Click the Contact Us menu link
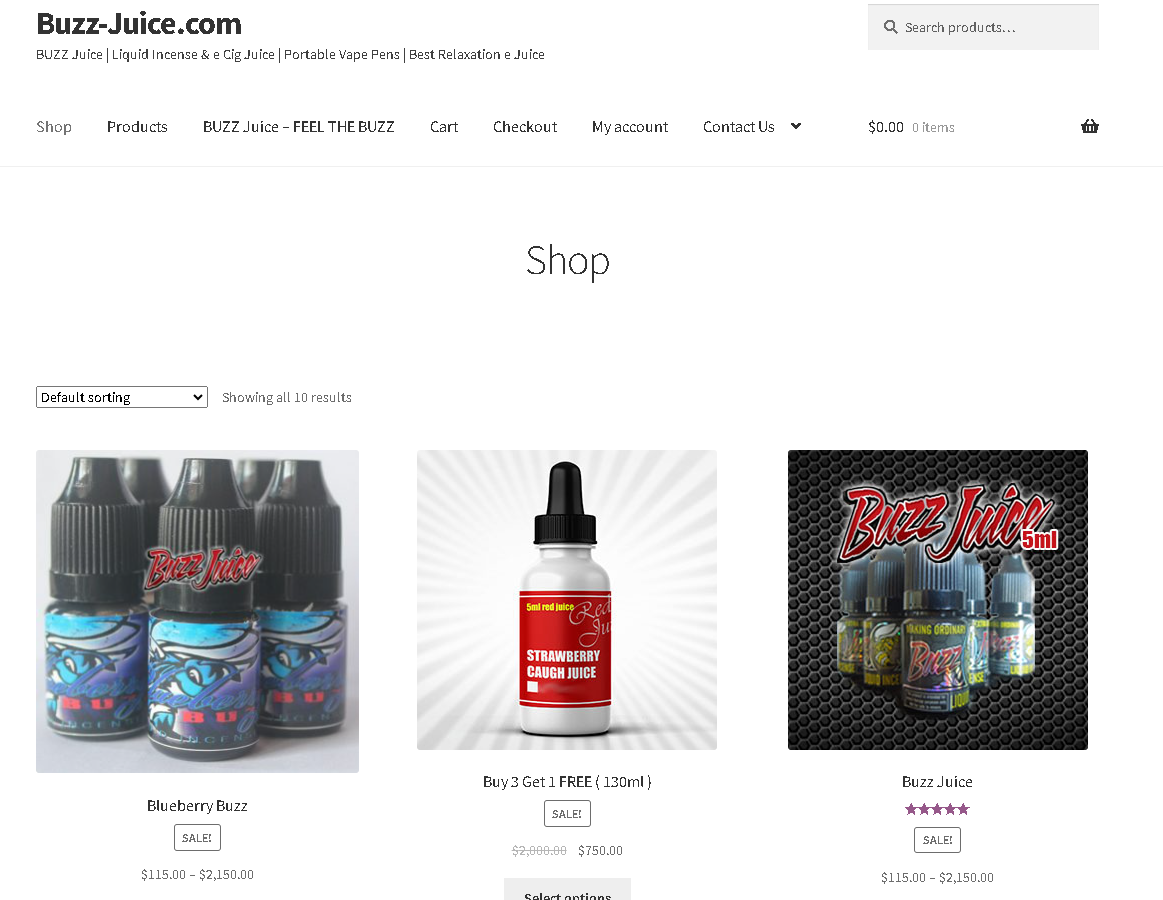 (x=739, y=127)
